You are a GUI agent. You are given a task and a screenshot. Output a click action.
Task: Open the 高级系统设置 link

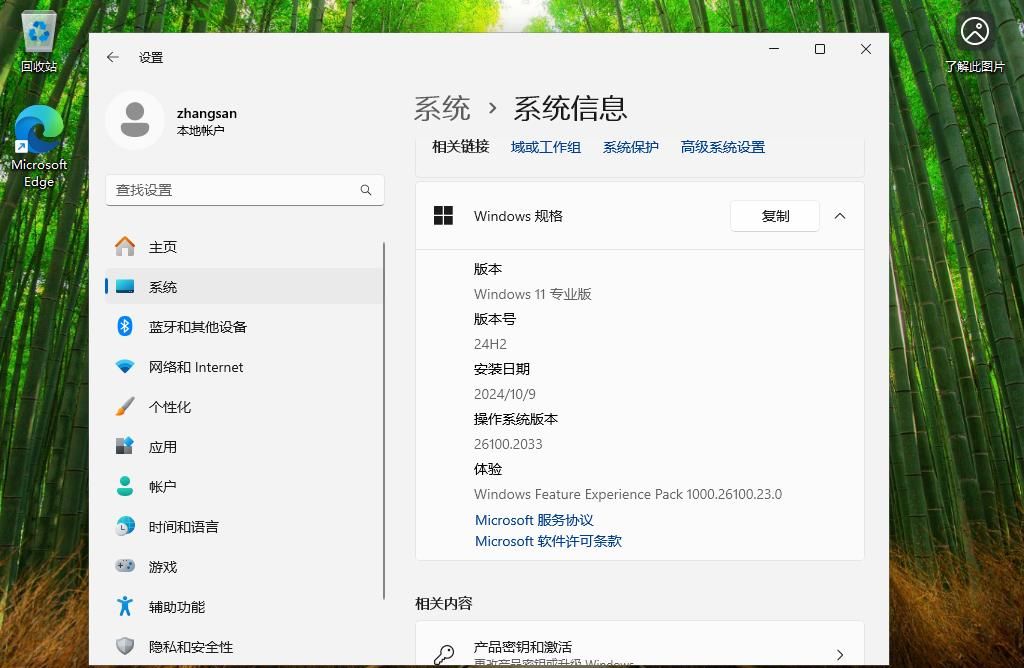[x=722, y=146]
